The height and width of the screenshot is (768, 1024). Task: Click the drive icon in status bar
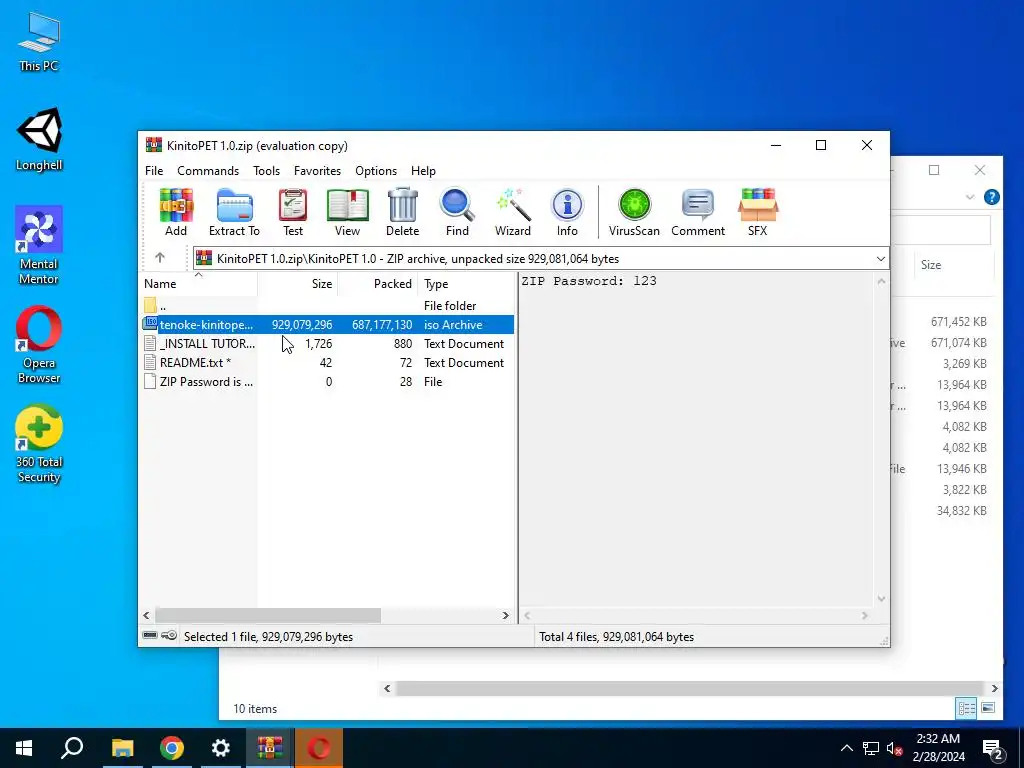point(150,635)
